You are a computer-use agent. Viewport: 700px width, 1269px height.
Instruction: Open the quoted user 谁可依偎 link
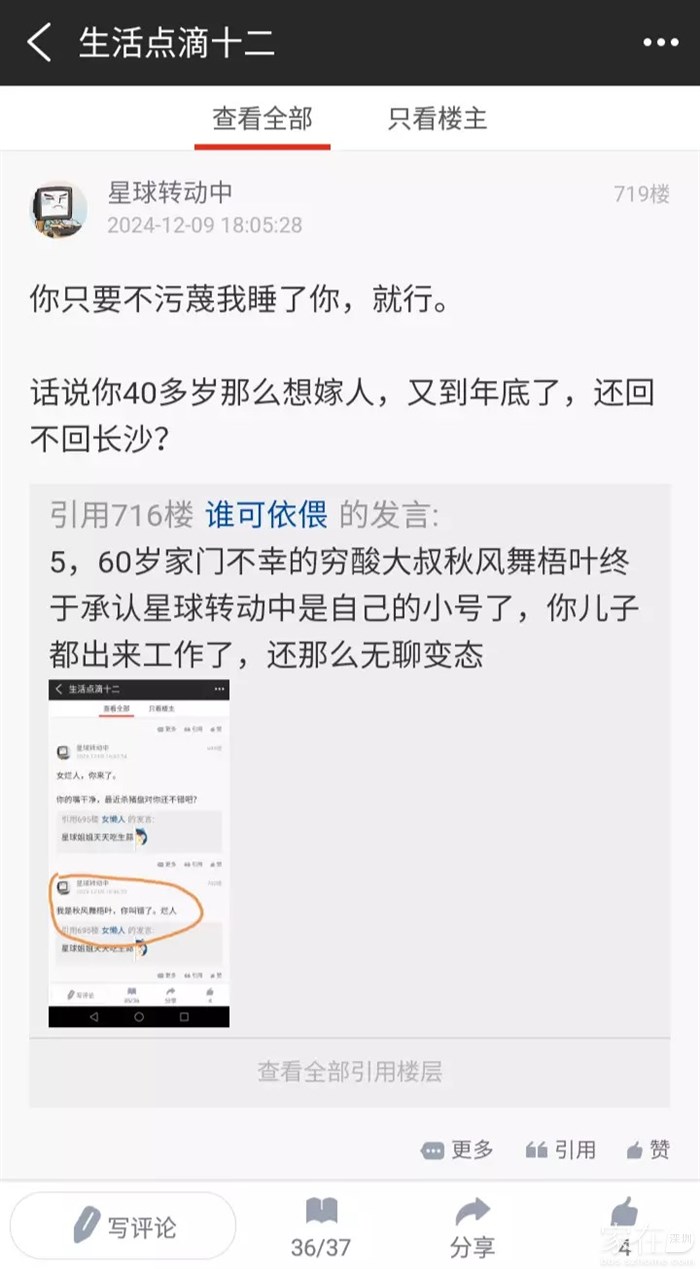[266, 515]
